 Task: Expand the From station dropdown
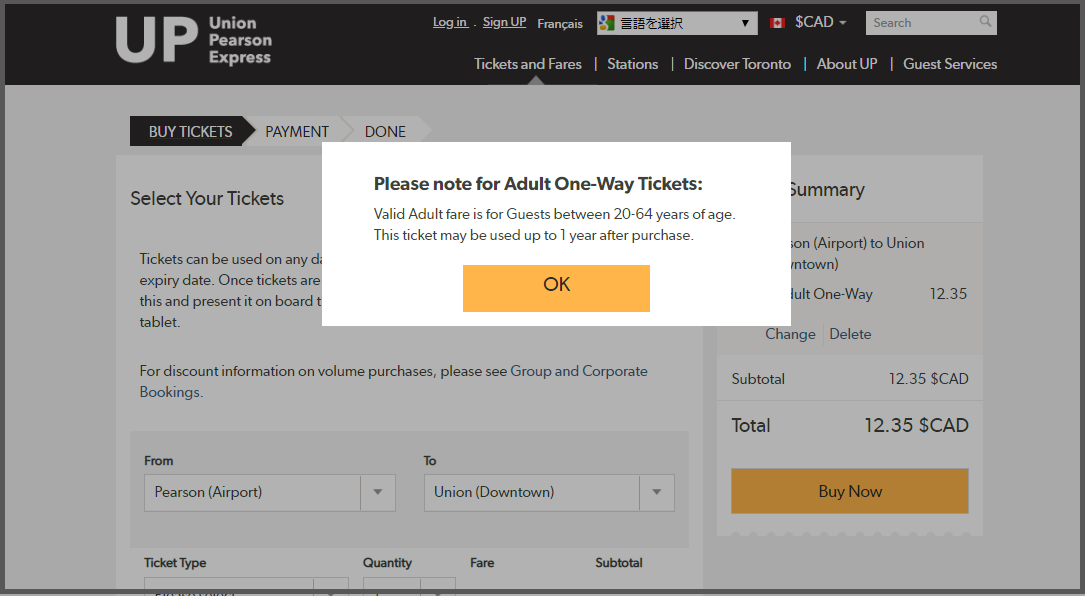[x=378, y=492]
